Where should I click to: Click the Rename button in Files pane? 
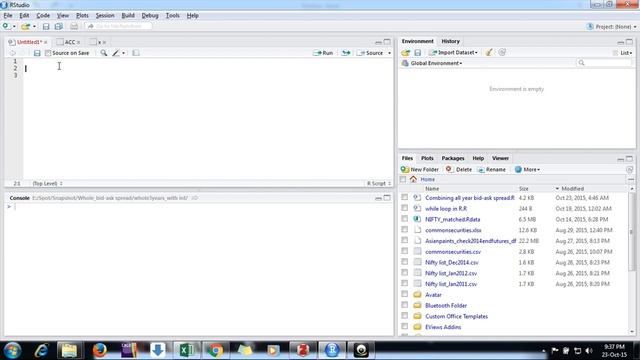pos(492,169)
